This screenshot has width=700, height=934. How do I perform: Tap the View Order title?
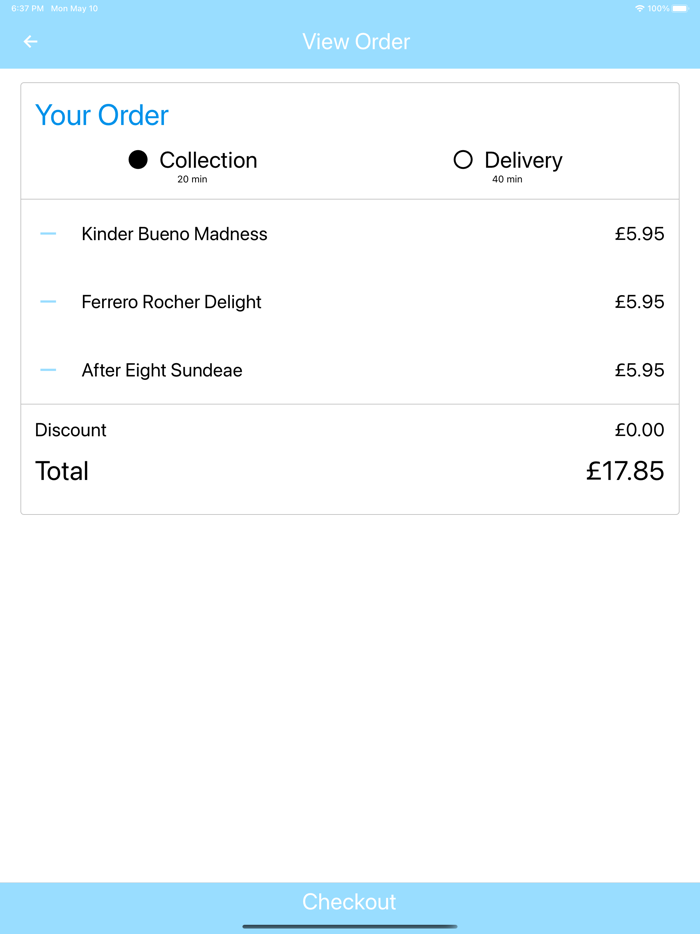(x=356, y=42)
